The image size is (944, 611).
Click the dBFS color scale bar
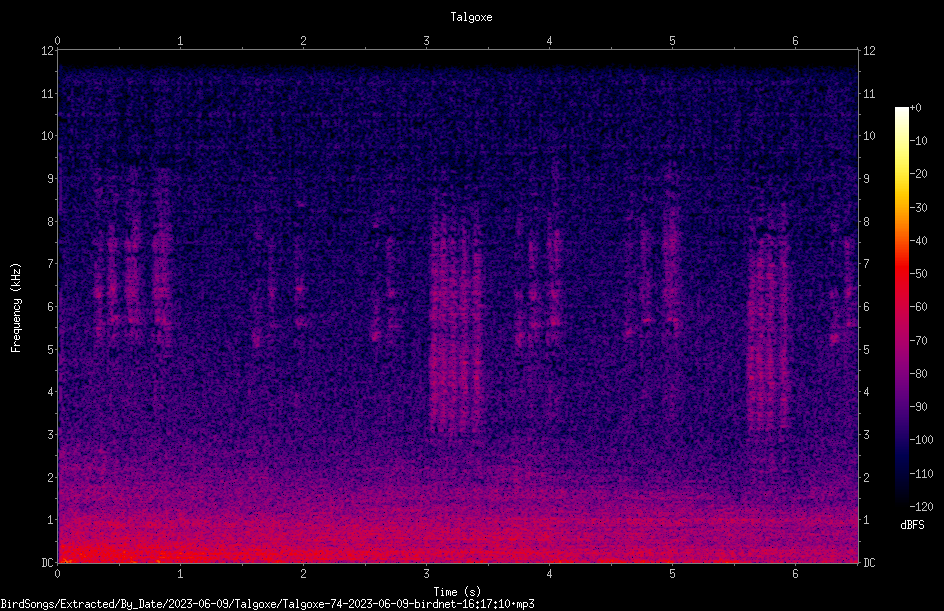tap(901, 306)
